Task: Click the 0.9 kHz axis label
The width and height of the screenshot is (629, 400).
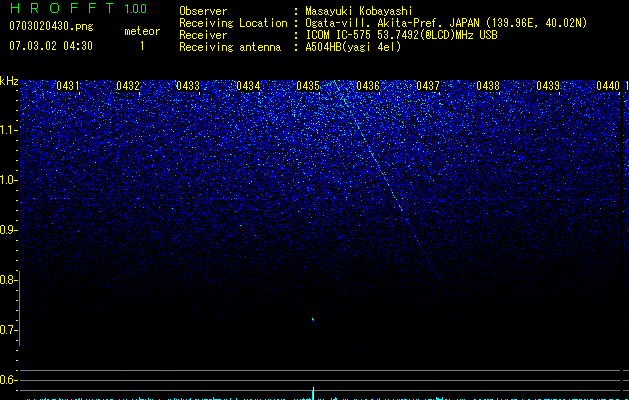Action: tap(8, 230)
